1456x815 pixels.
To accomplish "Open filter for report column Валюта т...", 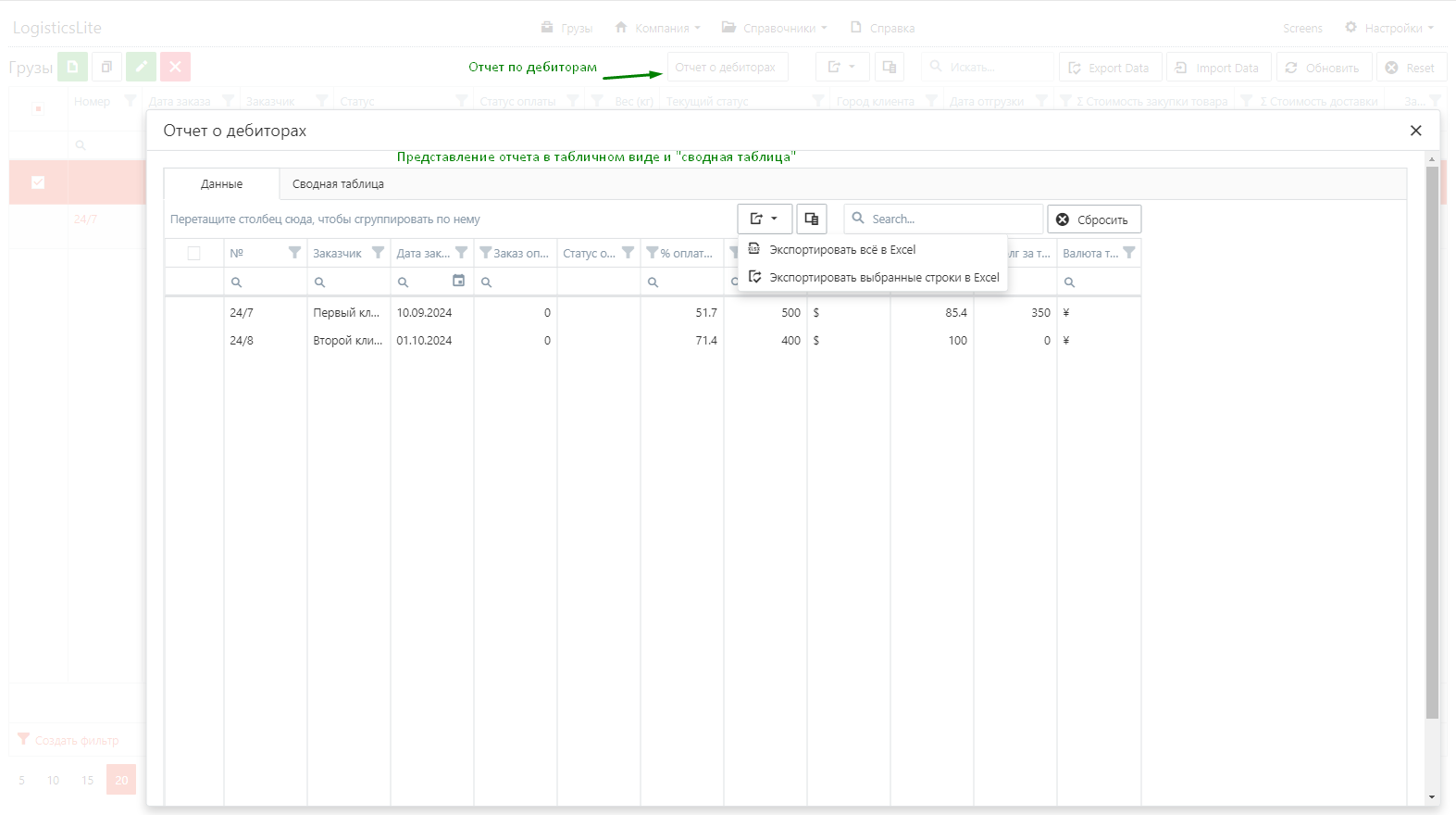I will tap(1128, 253).
